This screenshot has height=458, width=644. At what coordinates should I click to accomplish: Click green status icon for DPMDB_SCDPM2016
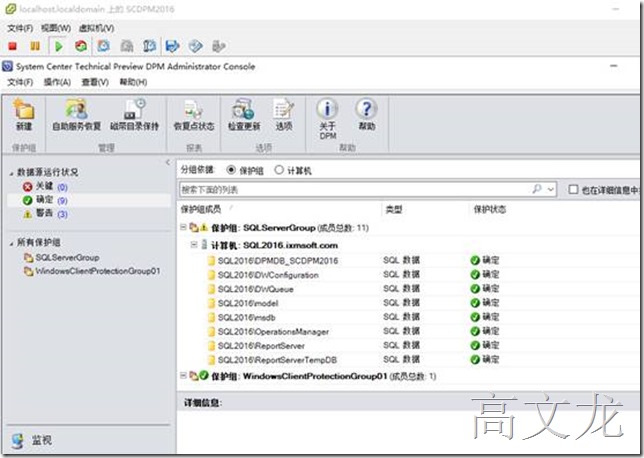(x=475, y=260)
